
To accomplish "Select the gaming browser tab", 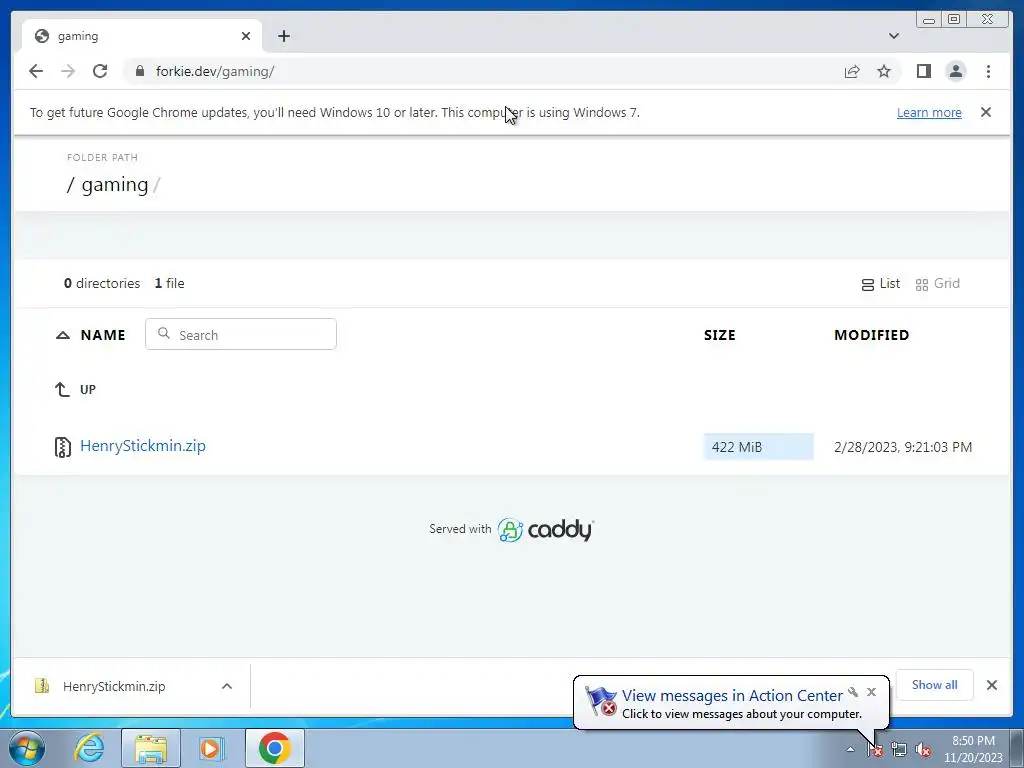I will click(142, 36).
